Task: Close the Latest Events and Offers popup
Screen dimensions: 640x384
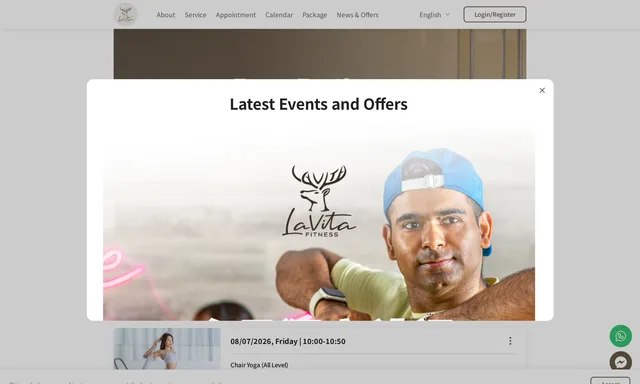Action: click(542, 90)
